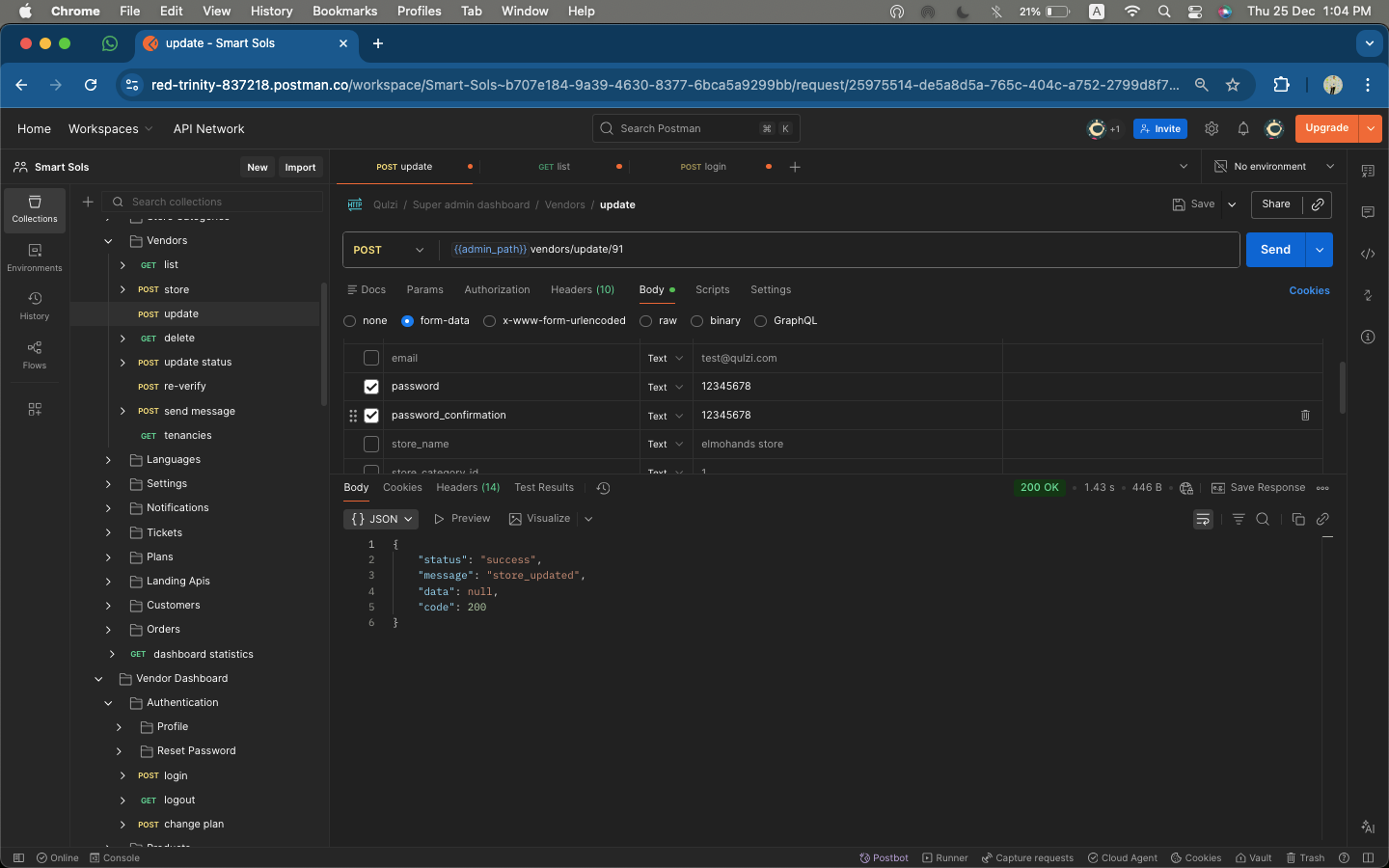Click the Invite button

pyautogui.click(x=1160, y=128)
